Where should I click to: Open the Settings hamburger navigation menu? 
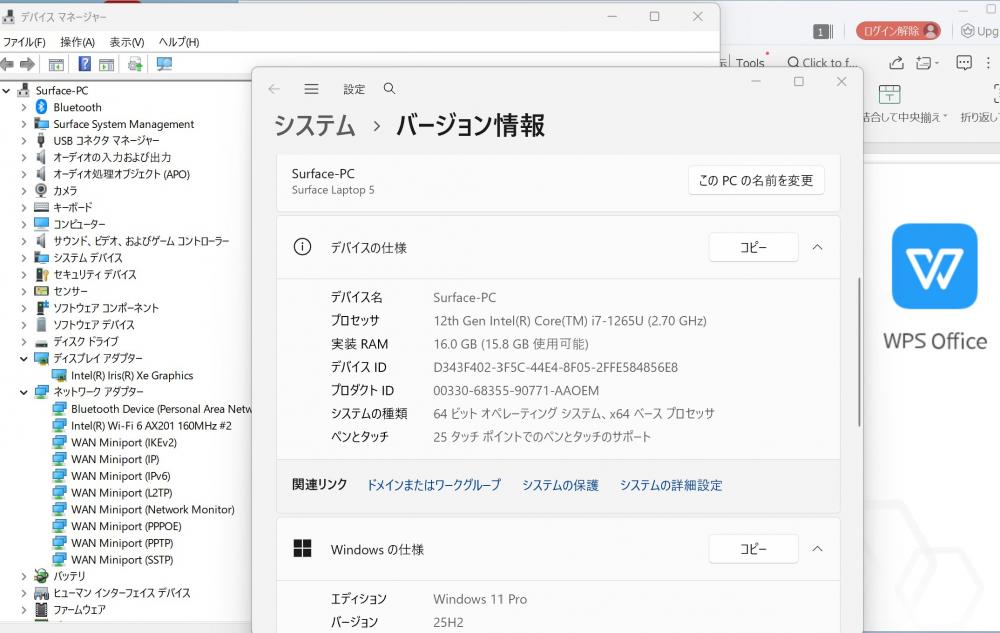311,89
